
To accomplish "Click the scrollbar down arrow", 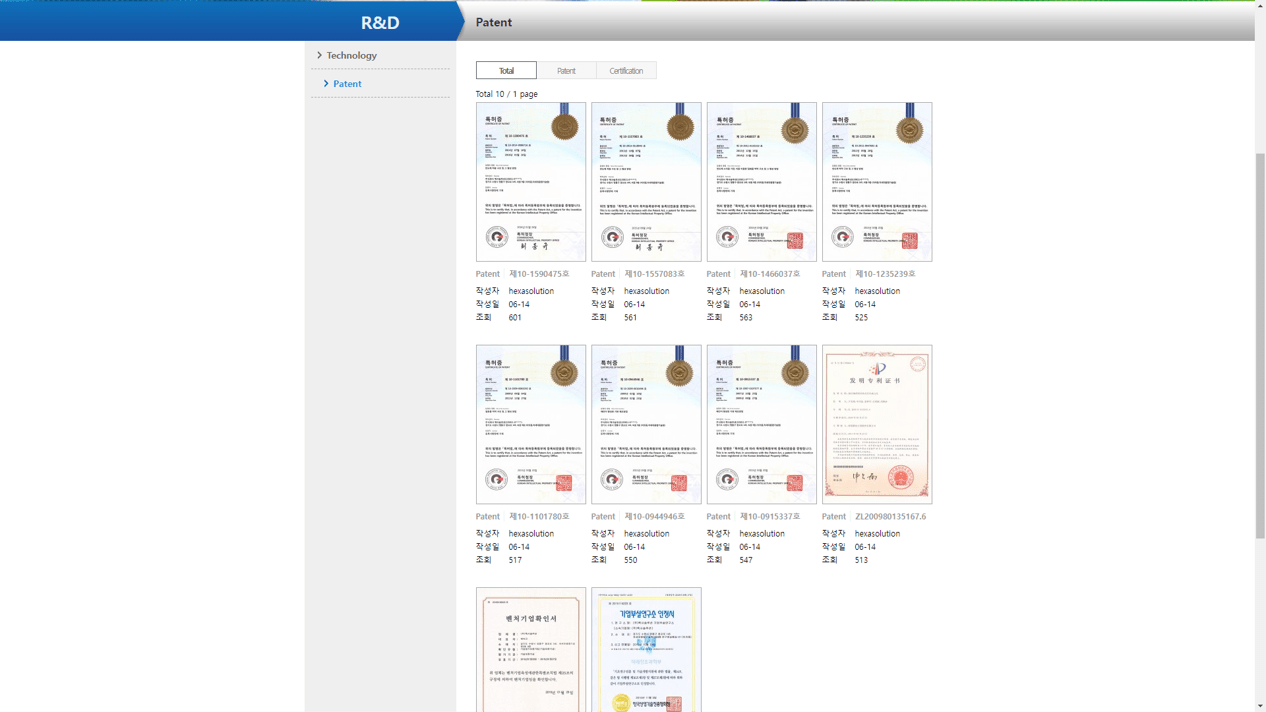I will pos(1260,706).
